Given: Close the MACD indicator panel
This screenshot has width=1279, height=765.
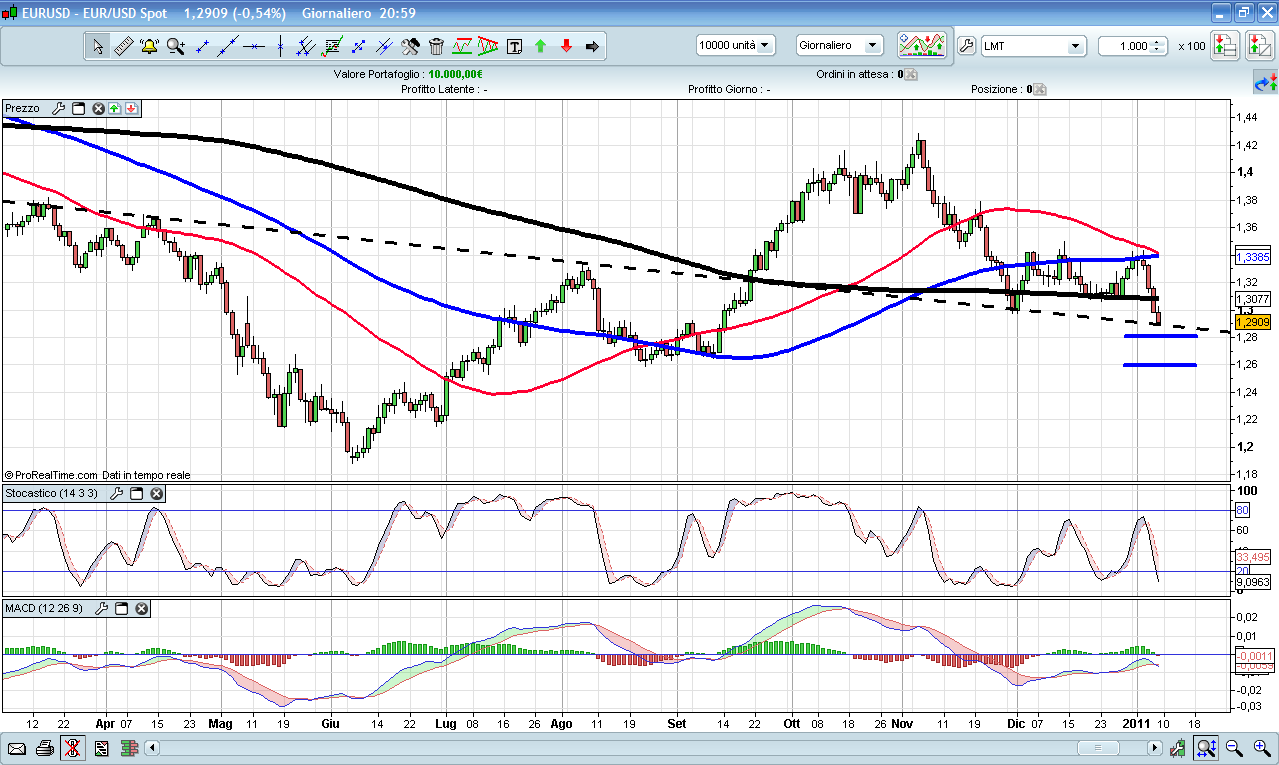Looking at the screenshot, I should 142,608.
